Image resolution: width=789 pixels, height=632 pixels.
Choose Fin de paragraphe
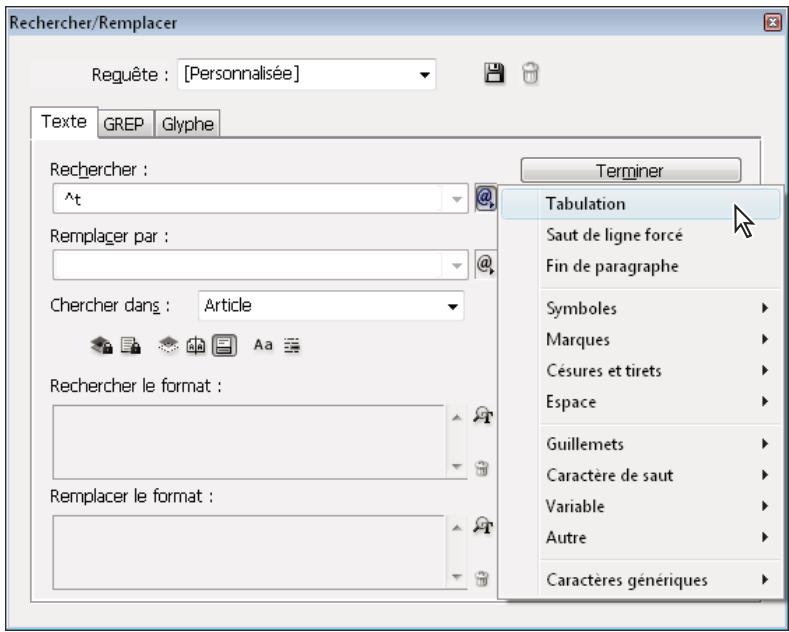coord(641,266)
